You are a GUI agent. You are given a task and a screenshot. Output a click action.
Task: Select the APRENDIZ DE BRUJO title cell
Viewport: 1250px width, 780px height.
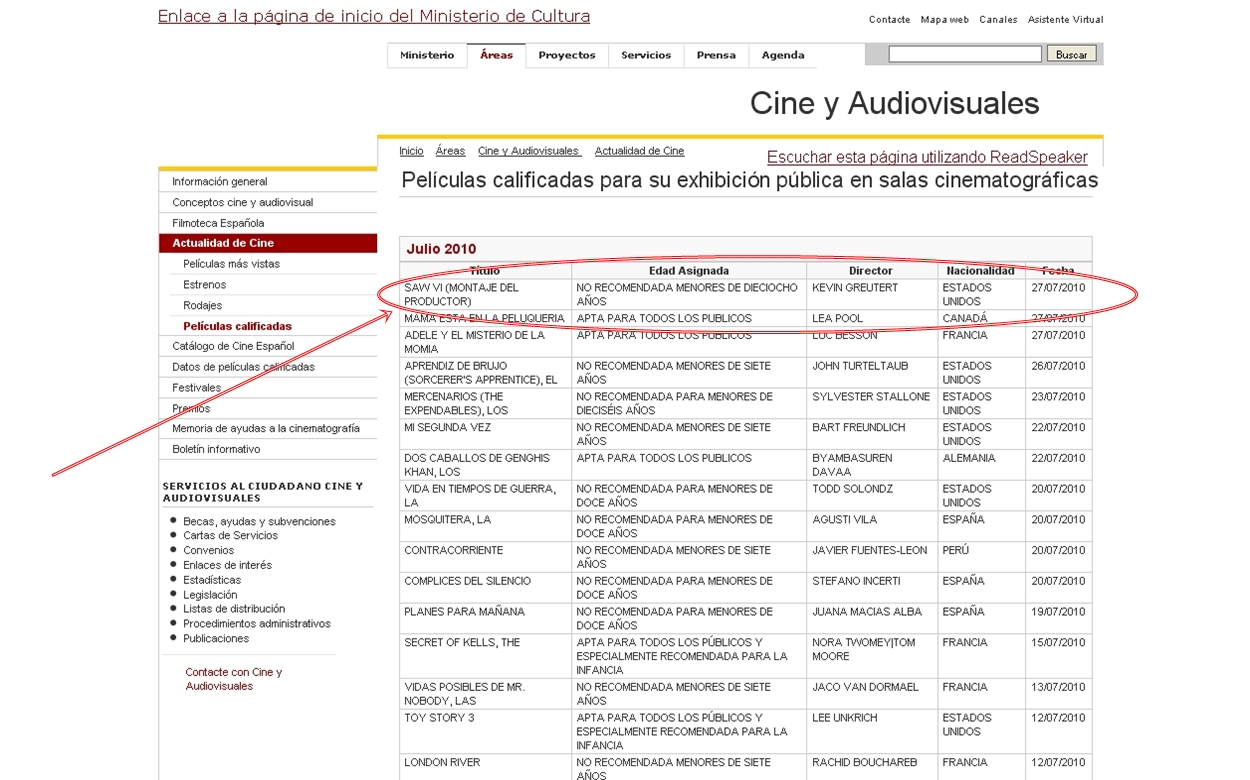(x=485, y=373)
